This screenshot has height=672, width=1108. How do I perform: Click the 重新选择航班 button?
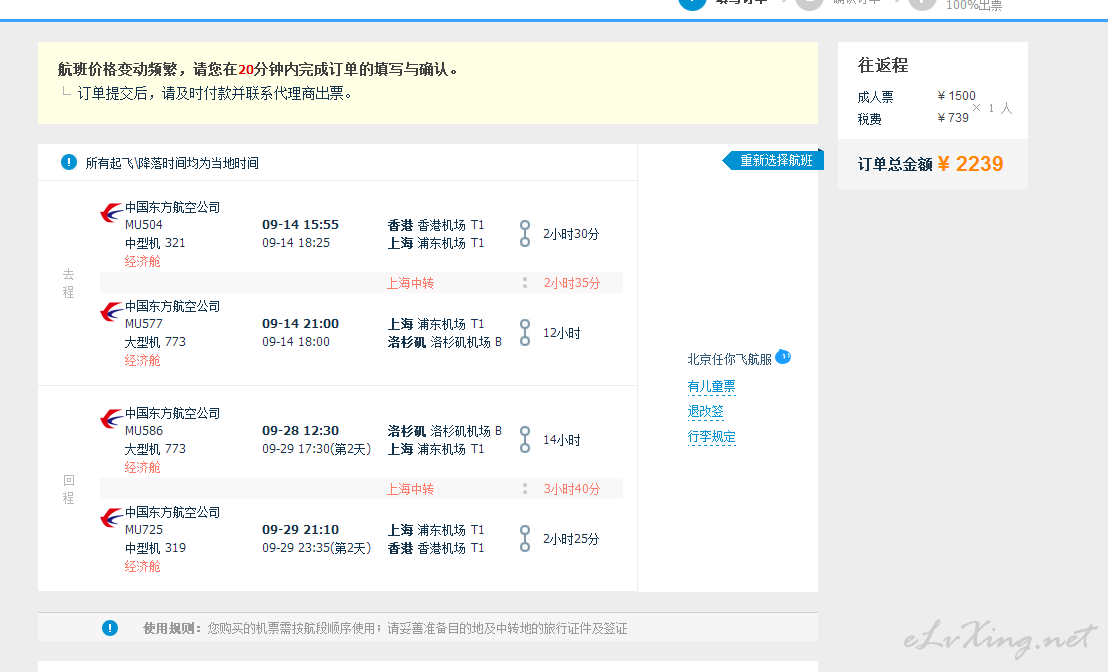coord(773,160)
